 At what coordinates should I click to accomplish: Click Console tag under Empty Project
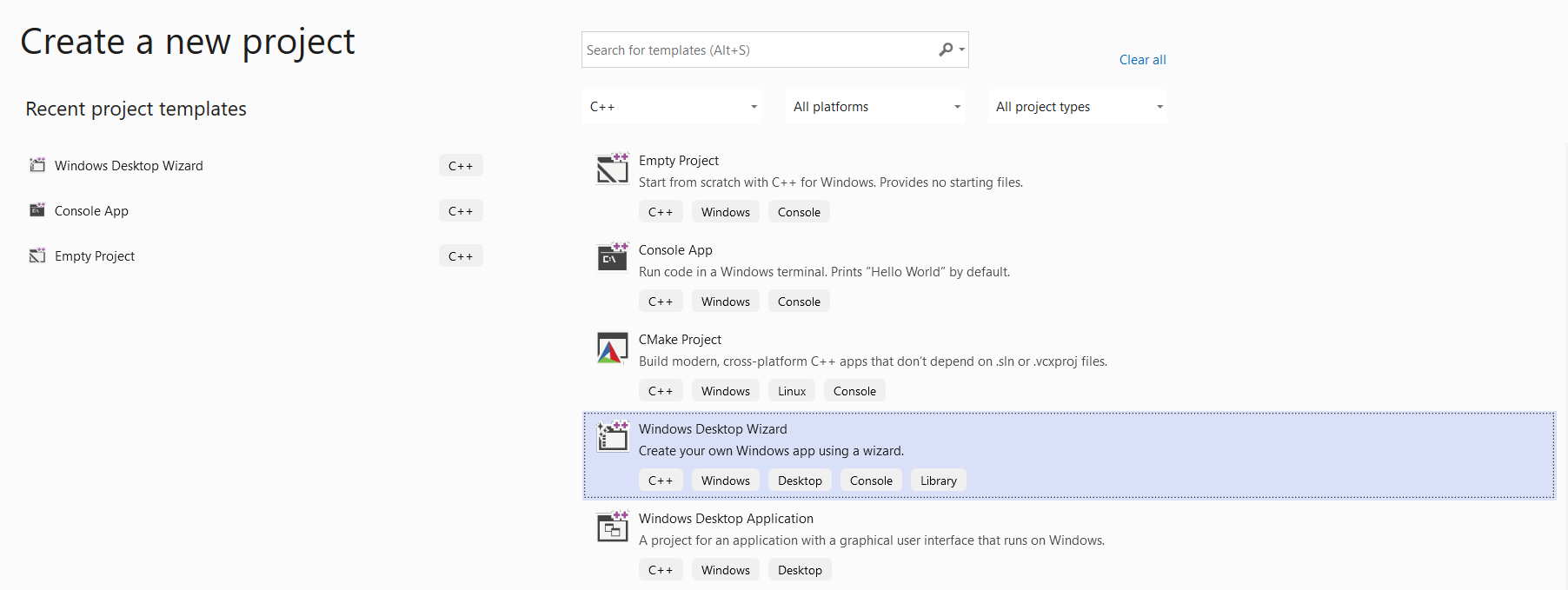pos(799,212)
